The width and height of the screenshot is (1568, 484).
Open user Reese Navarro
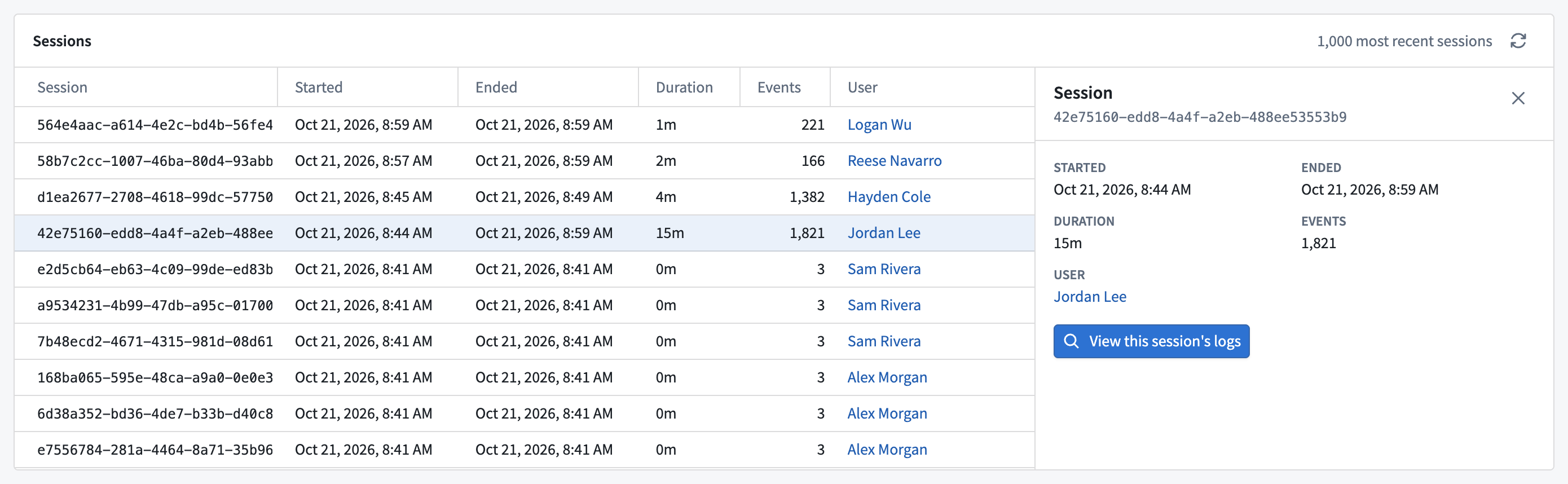pos(894,161)
